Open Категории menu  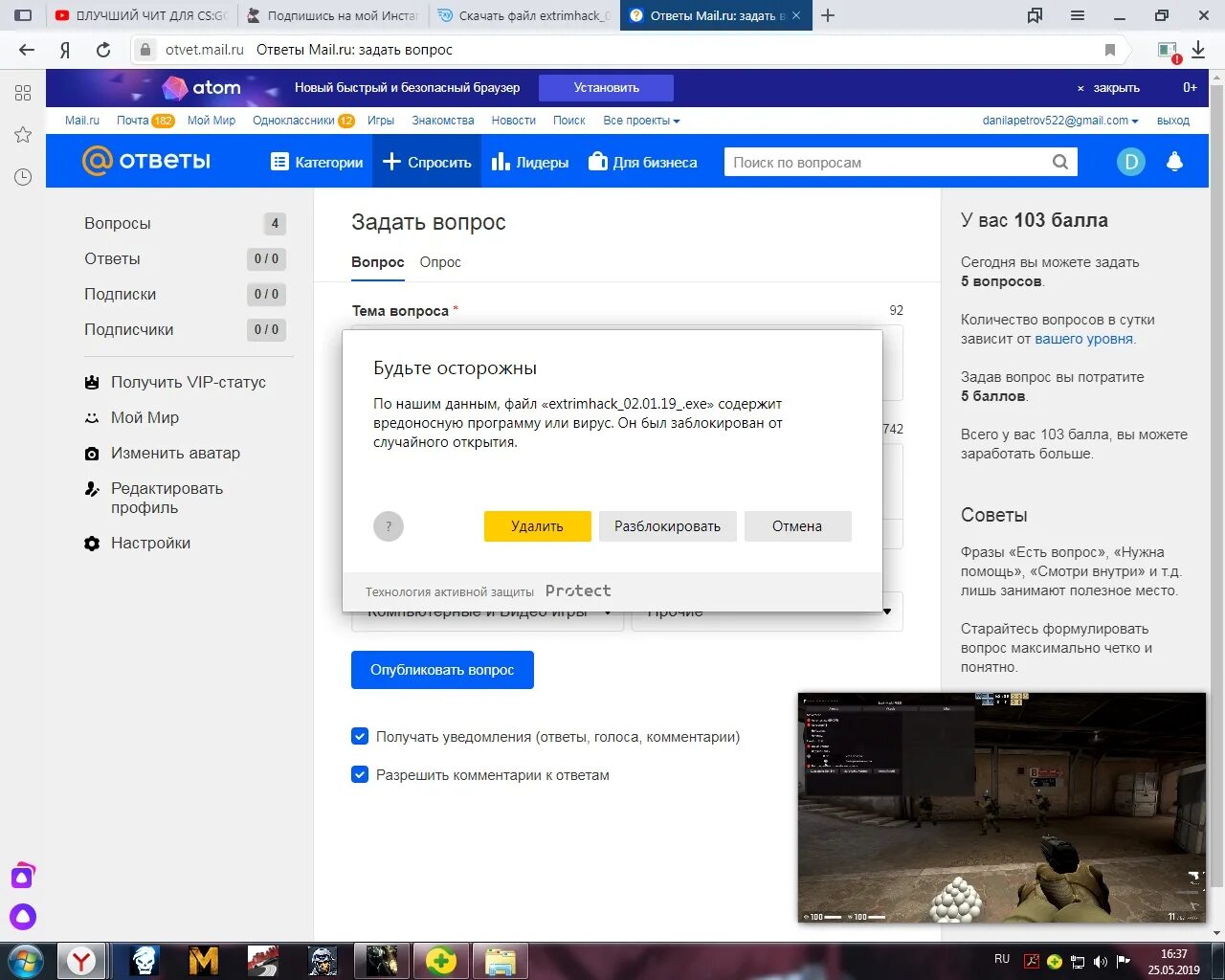(x=317, y=162)
